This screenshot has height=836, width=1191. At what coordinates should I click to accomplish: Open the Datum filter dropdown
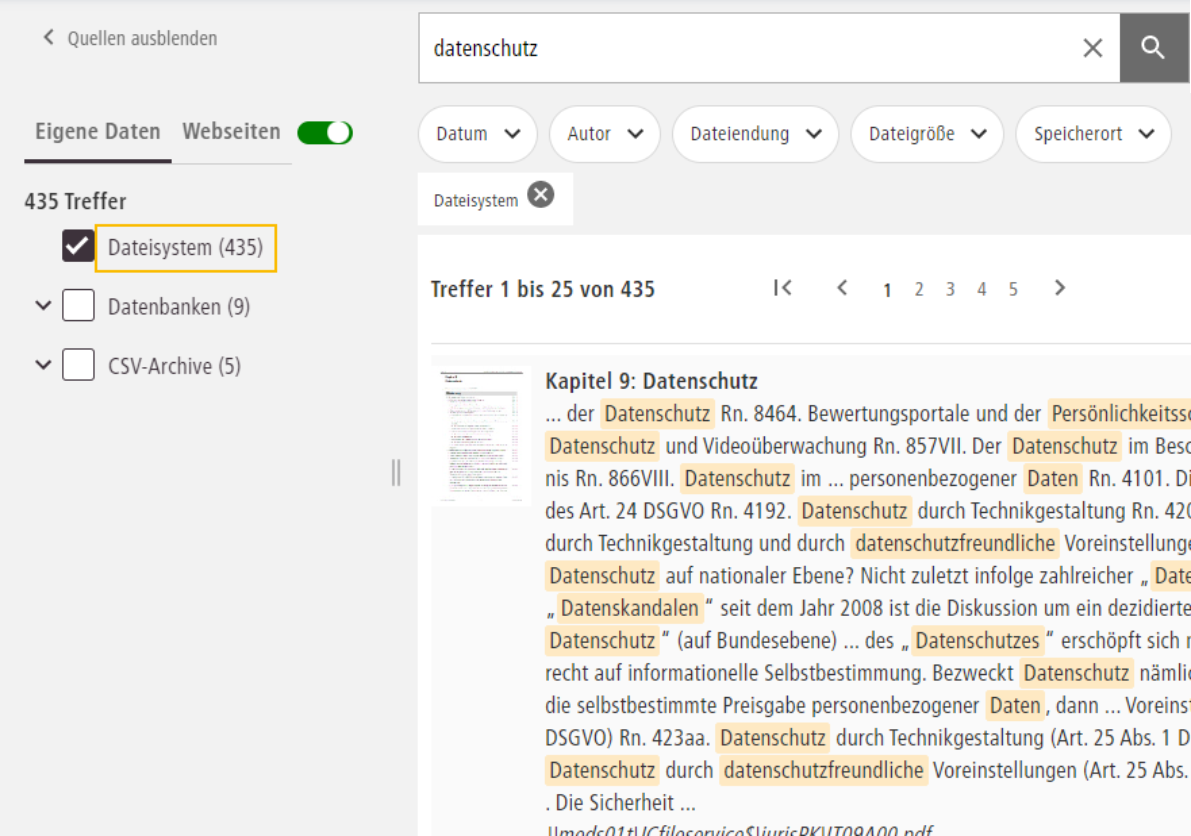pos(478,134)
